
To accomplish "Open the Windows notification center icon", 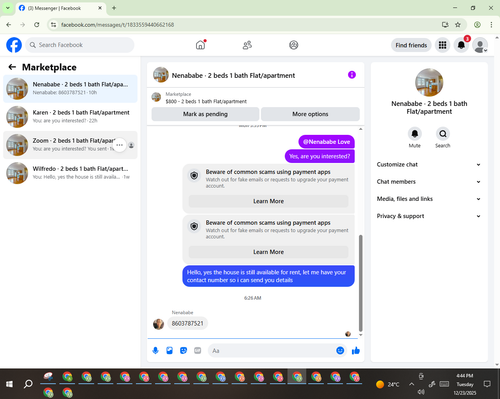I will coord(487,384).
